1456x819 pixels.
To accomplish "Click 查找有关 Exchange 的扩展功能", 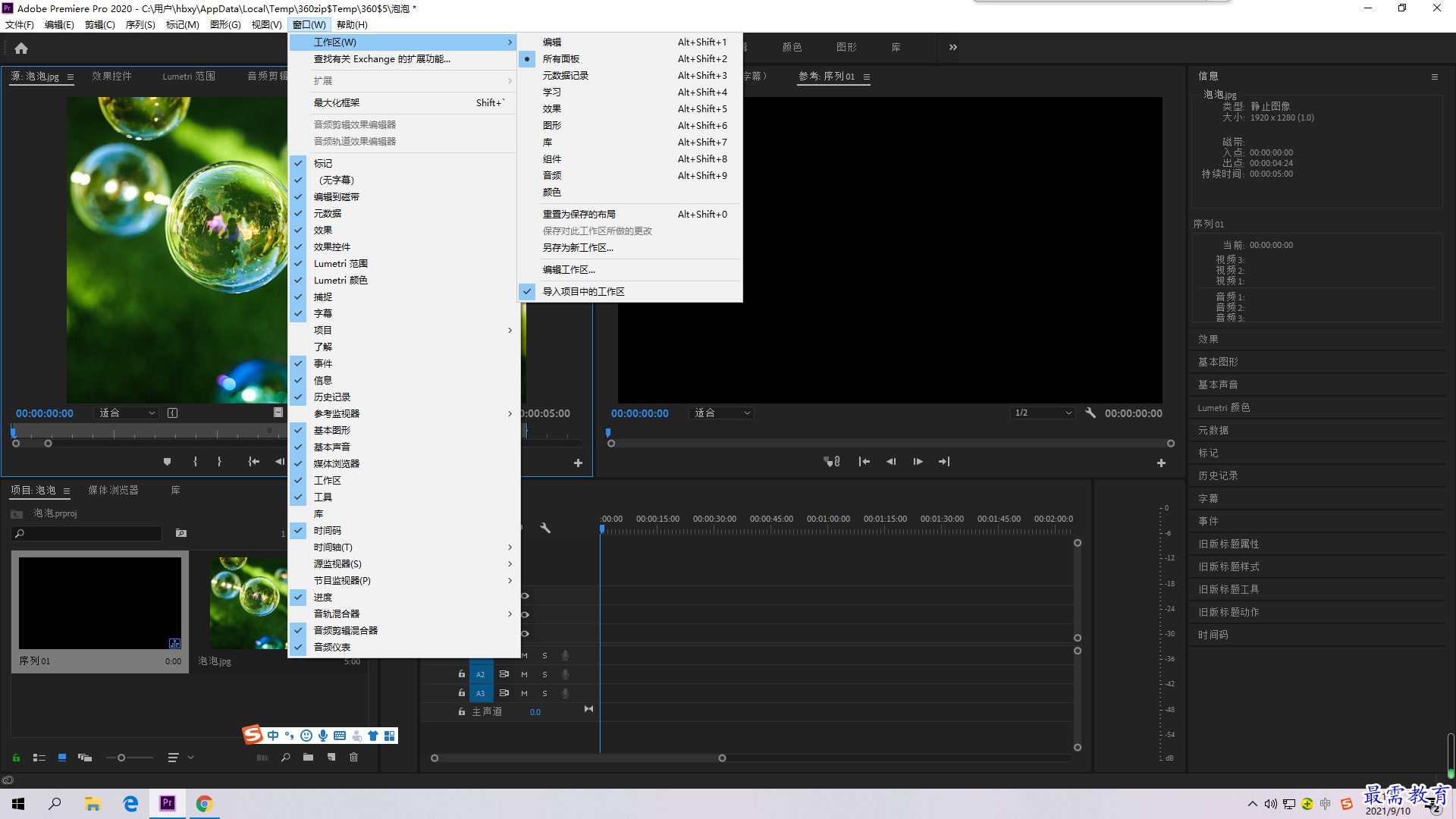I will point(404,59).
